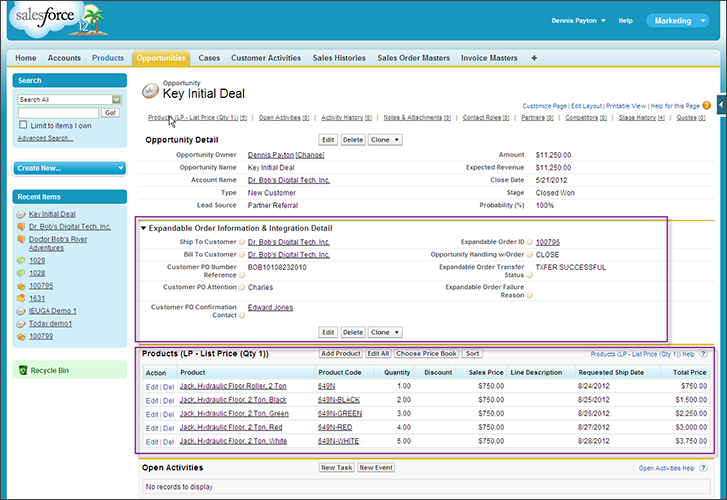This screenshot has height=500, width=727.
Task: Click the help bubble next to Ship To Customer
Action: click(242, 242)
